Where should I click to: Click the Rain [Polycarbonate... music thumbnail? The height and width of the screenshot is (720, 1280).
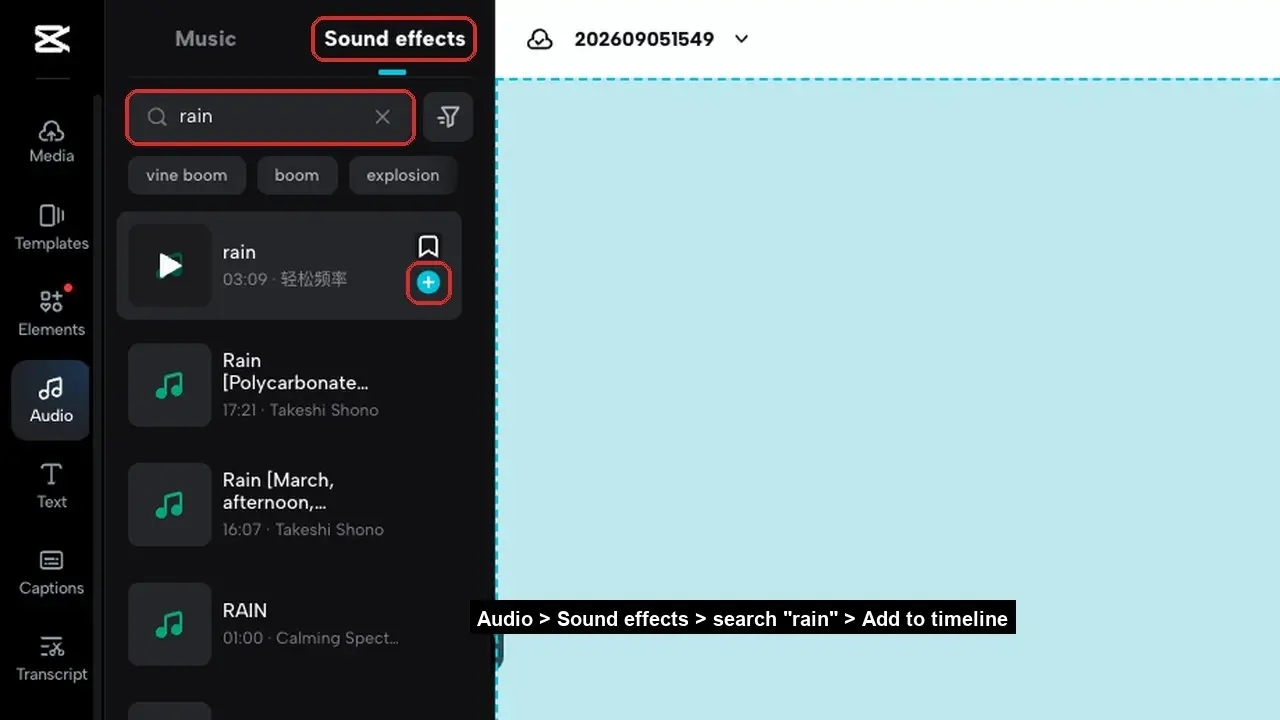[x=170, y=385]
